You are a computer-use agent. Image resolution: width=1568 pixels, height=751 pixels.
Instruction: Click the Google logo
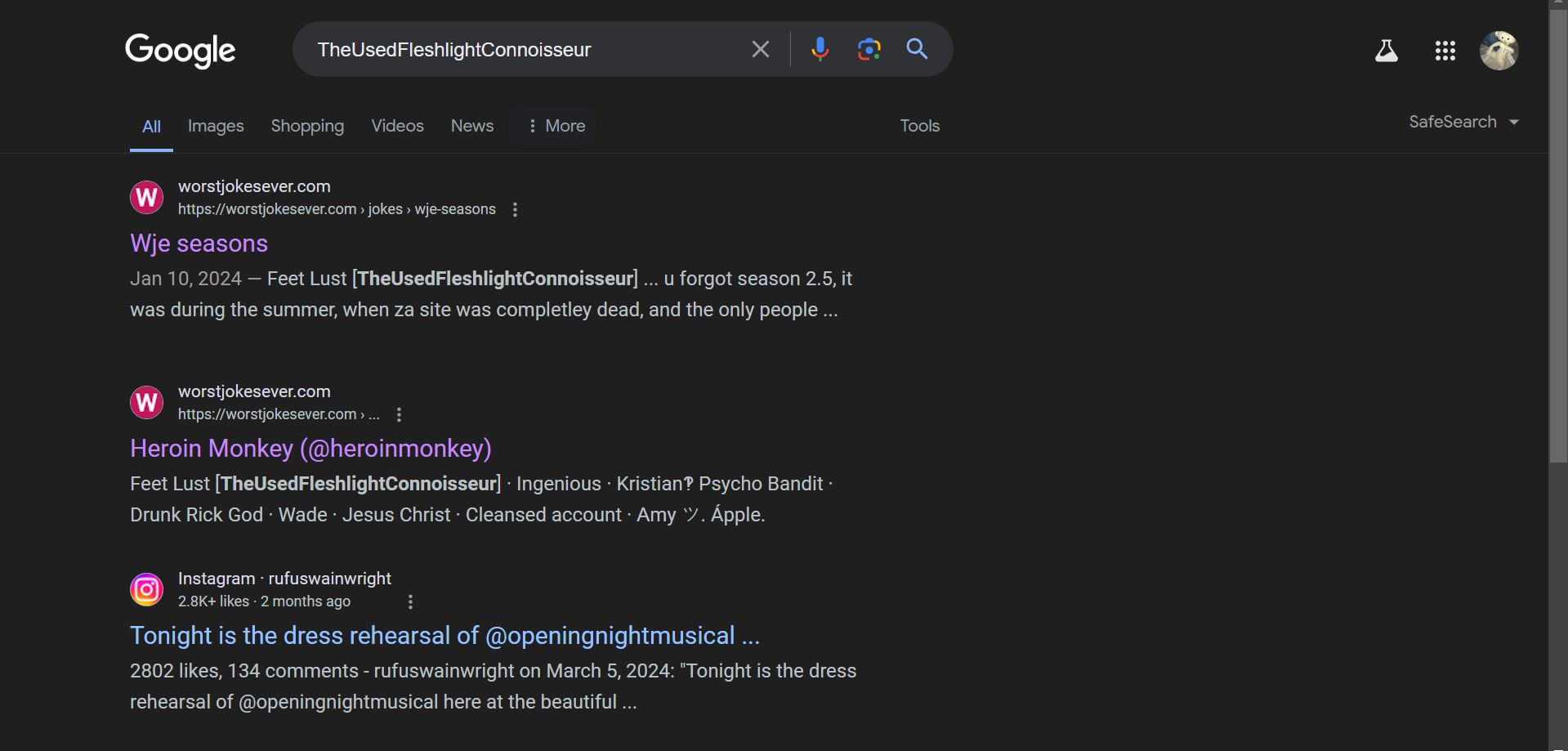pyautogui.click(x=181, y=51)
